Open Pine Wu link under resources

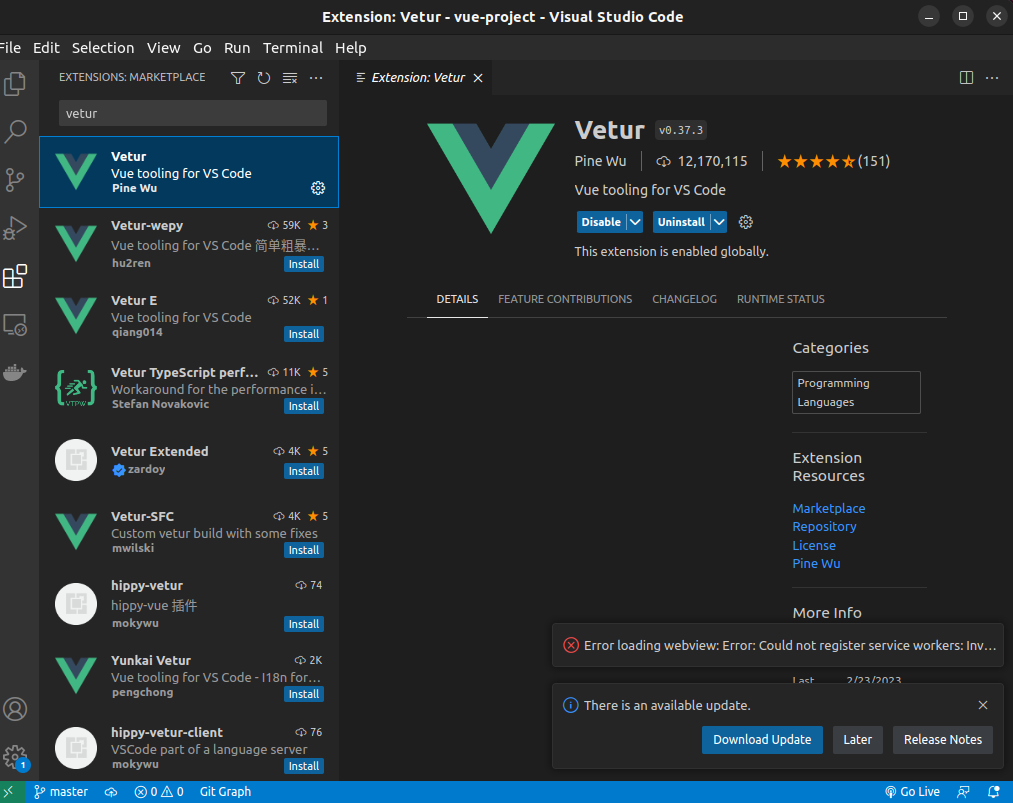pyautogui.click(x=817, y=563)
